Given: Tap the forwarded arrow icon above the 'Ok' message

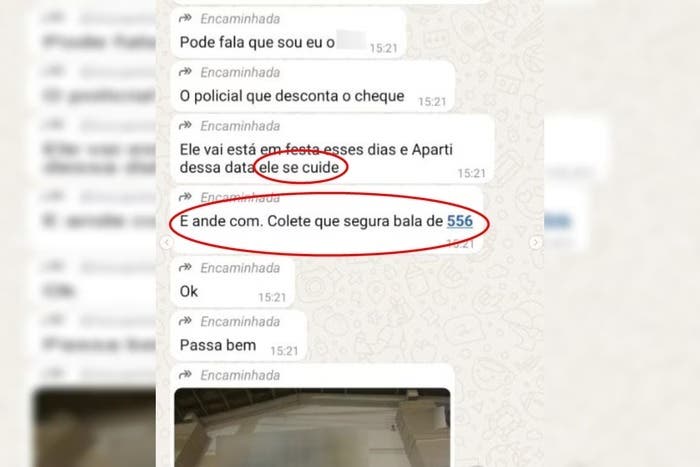Looking at the screenshot, I should coord(185,268).
